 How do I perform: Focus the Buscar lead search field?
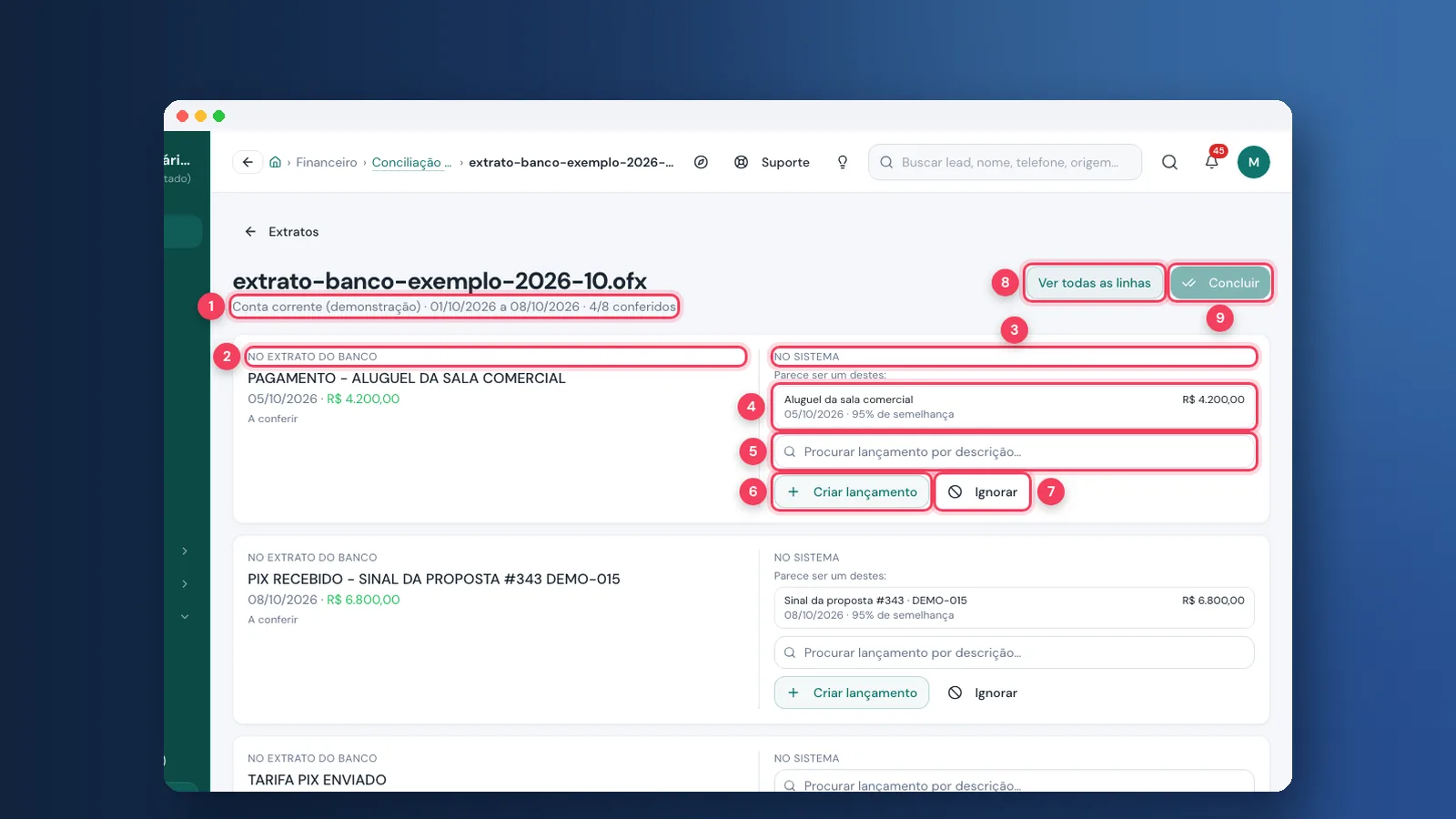pyautogui.click(x=1005, y=162)
